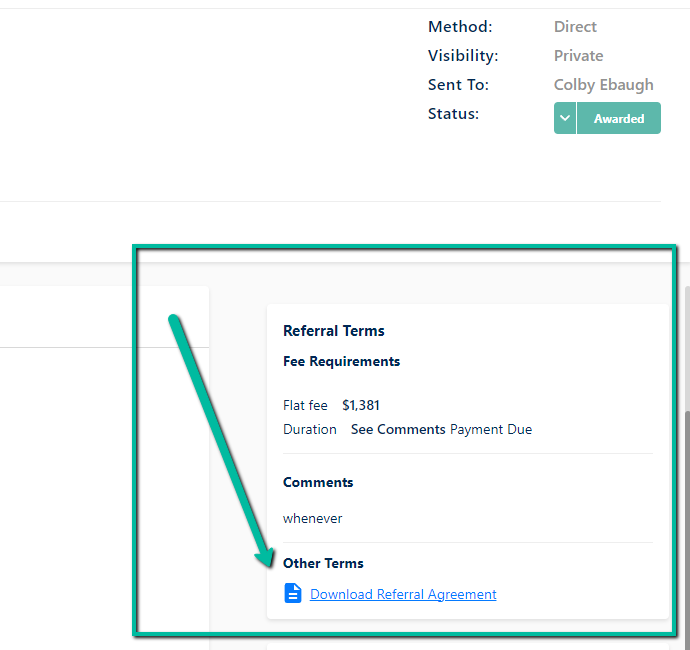Click the head of the green arrow

pyautogui.click(x=267, y=558)
